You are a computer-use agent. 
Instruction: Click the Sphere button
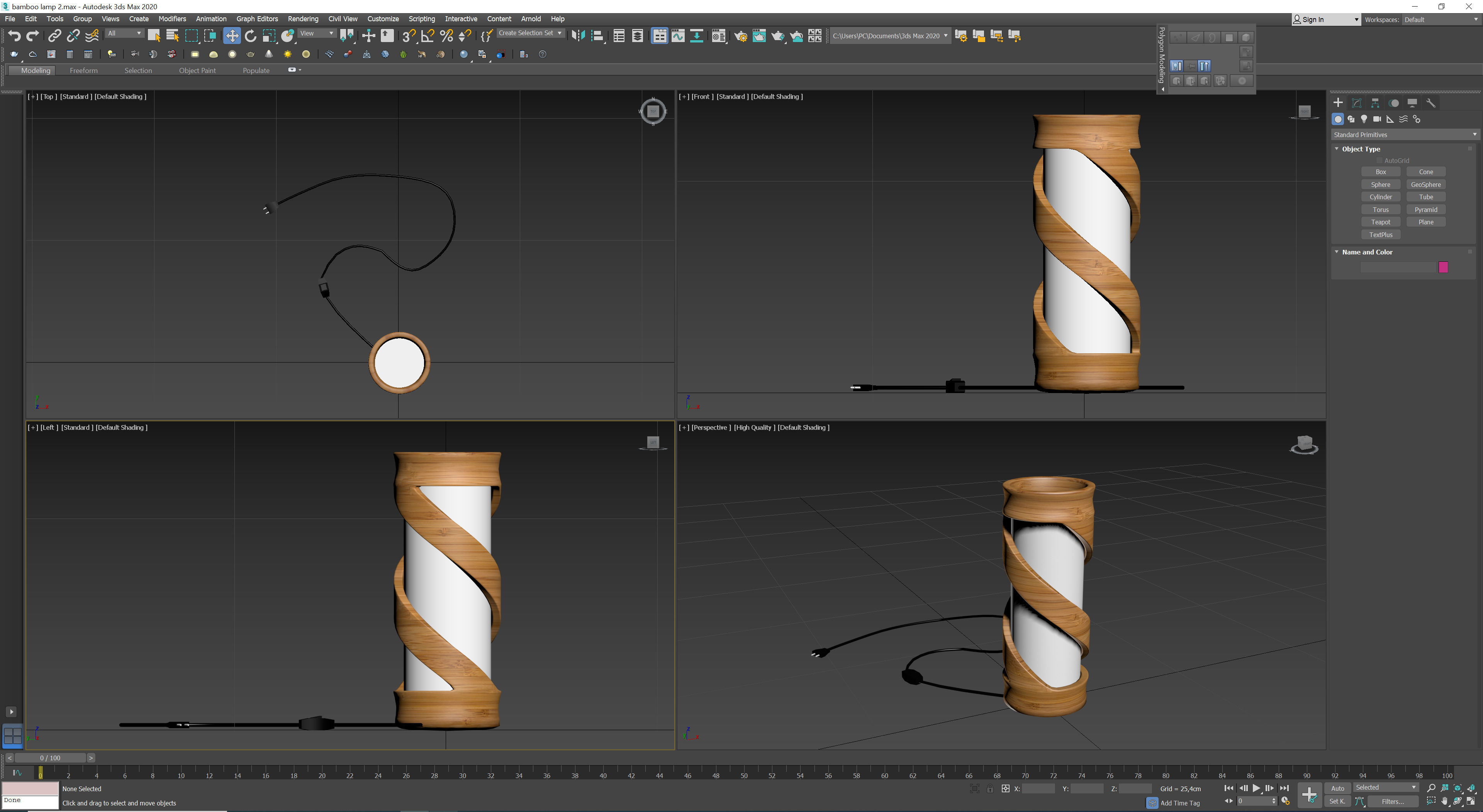pos(1381,185)
